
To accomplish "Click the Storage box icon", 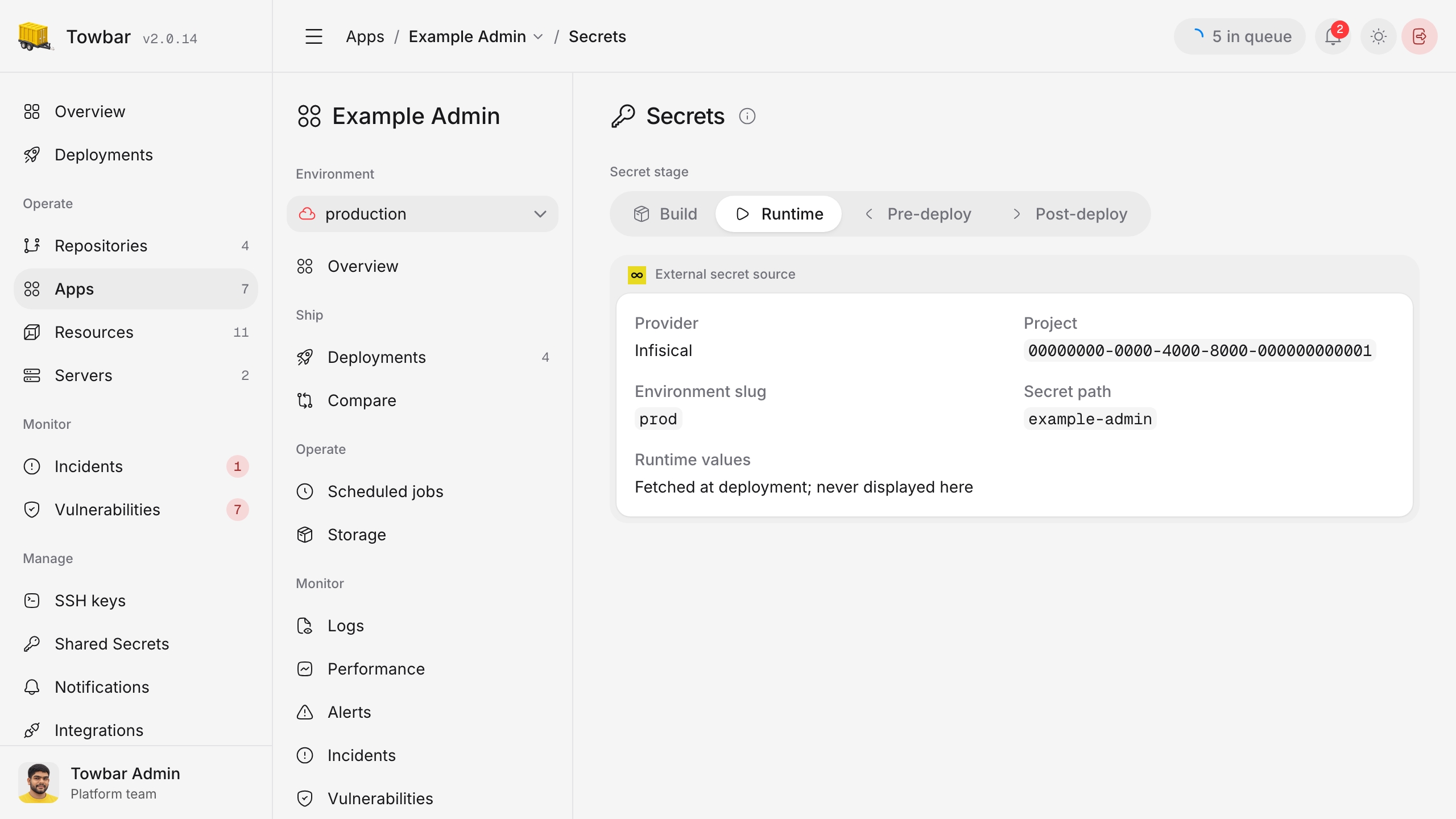I will [x=305, y=535].
